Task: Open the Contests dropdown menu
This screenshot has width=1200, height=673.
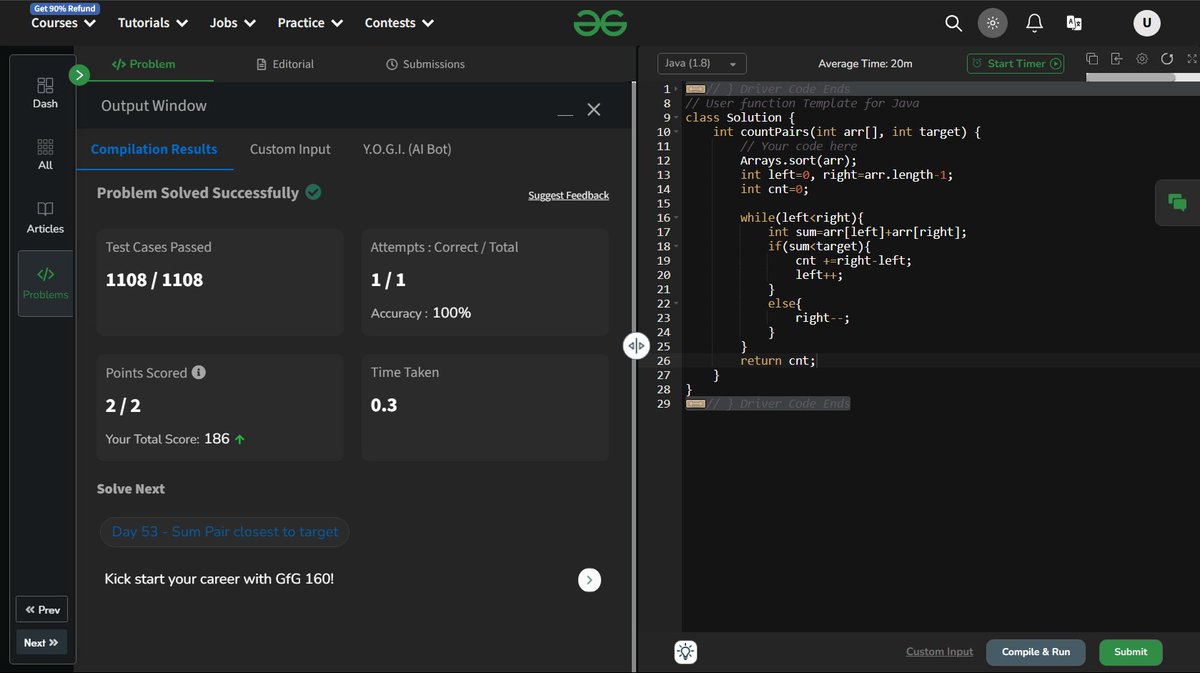Action: pos(399,23)
